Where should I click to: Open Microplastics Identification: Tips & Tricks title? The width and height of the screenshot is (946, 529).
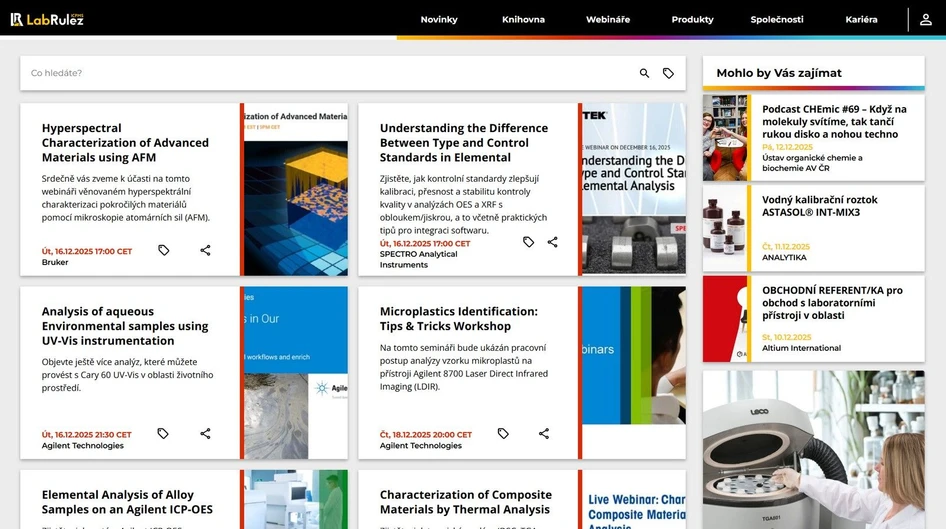(x=459, y=318)
